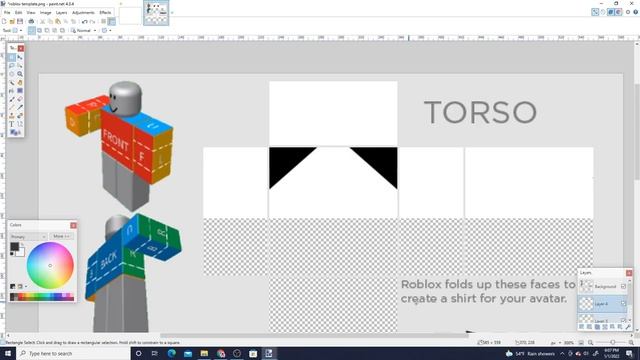Open the image list arrow beside thumbnails
The image size is (640, 360).
point(172,13)
